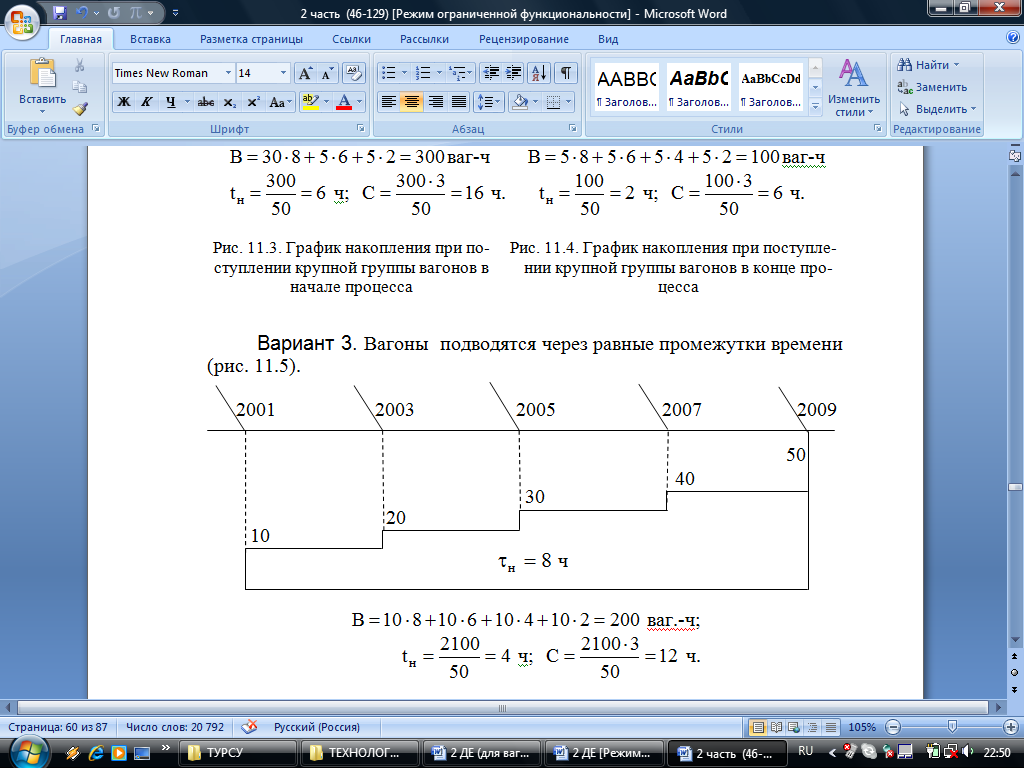Open Find (Найти) tool
This screenshot has height=768, width=1024.
click(927, 65)
